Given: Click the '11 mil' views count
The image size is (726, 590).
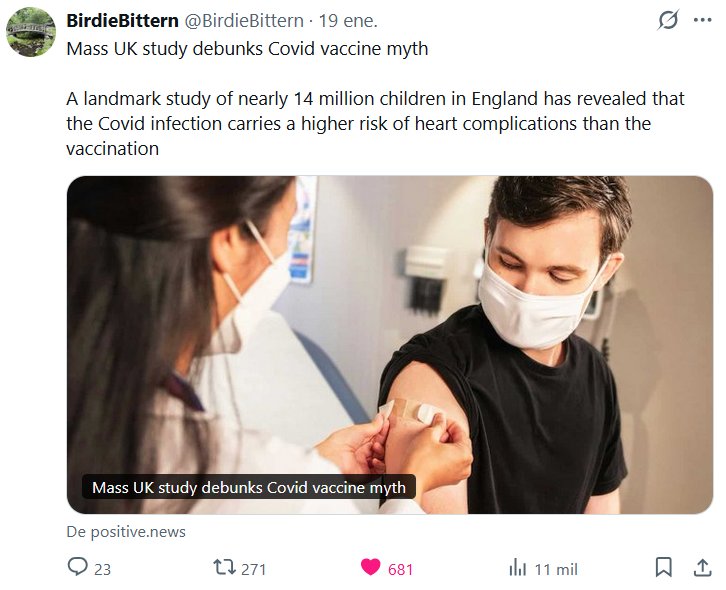Looking at the screenshot, I should [555, 569].
